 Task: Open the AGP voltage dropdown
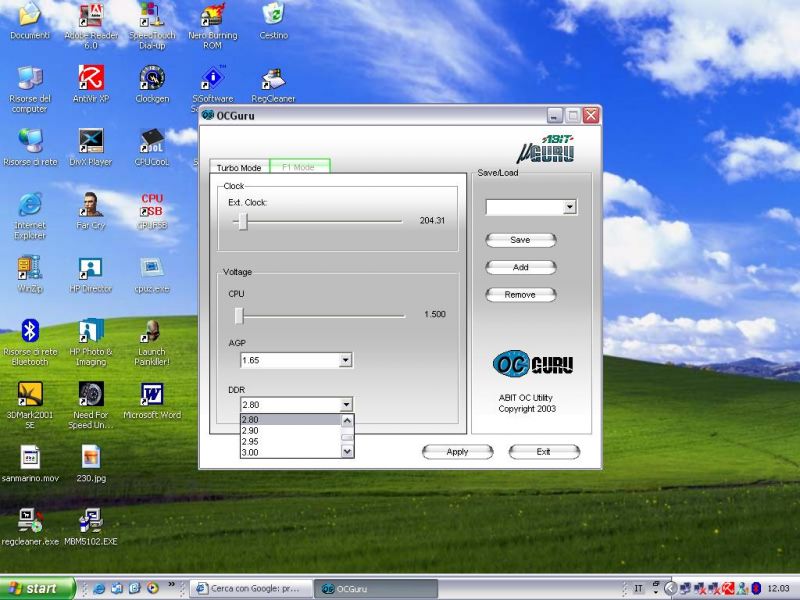coord(345,360)
